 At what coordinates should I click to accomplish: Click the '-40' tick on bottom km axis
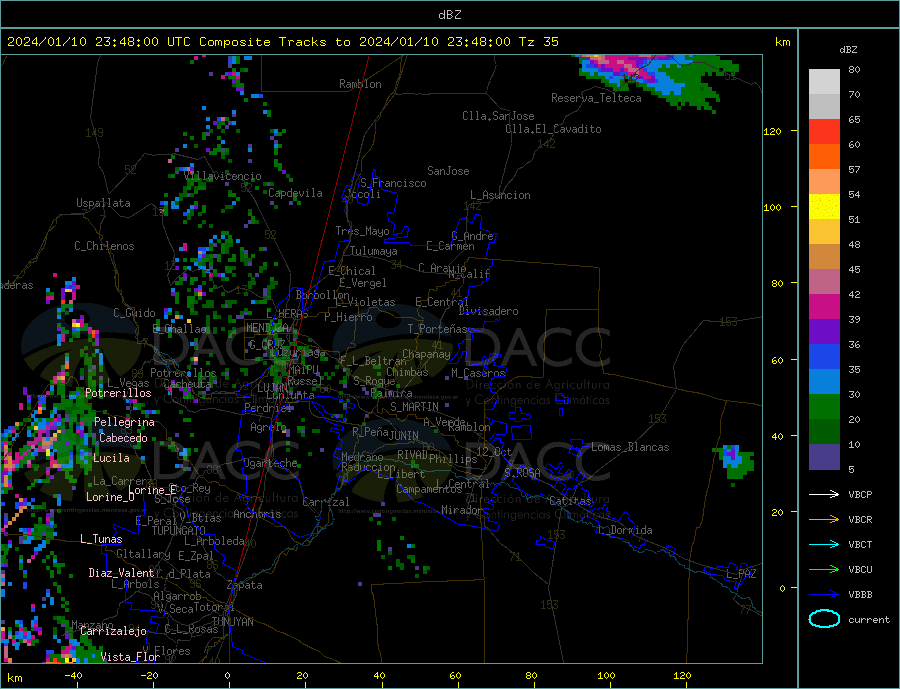tap(73, 676)
